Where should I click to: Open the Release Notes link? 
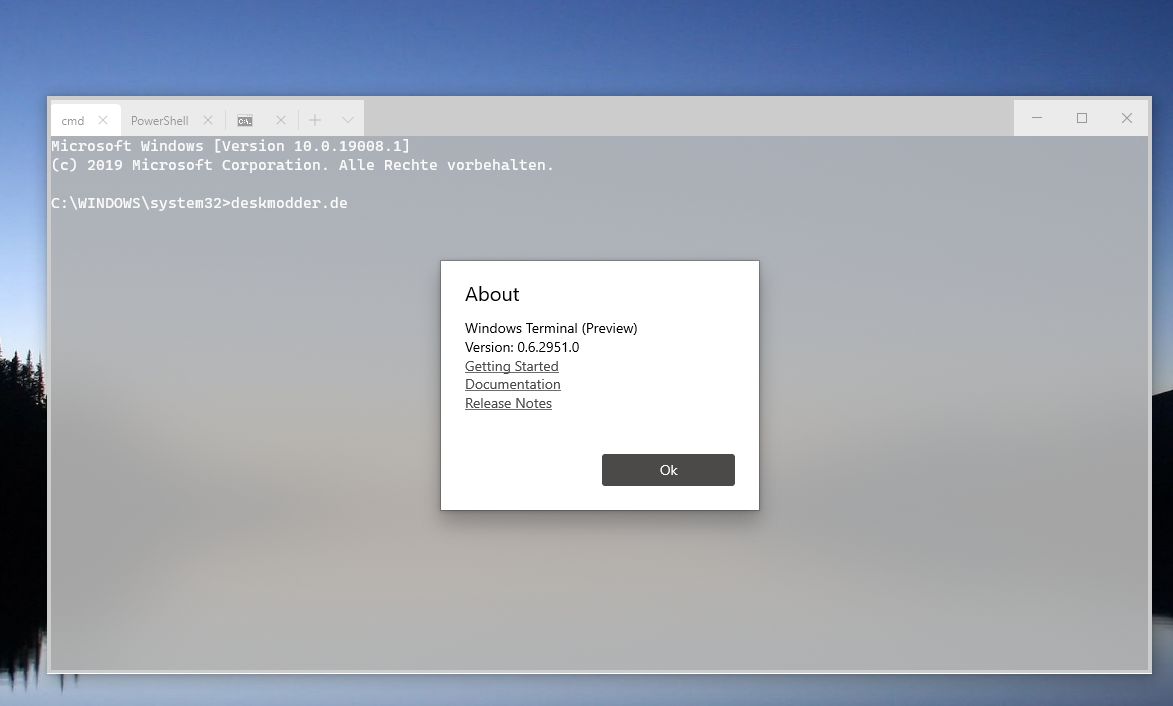point(508,403)
